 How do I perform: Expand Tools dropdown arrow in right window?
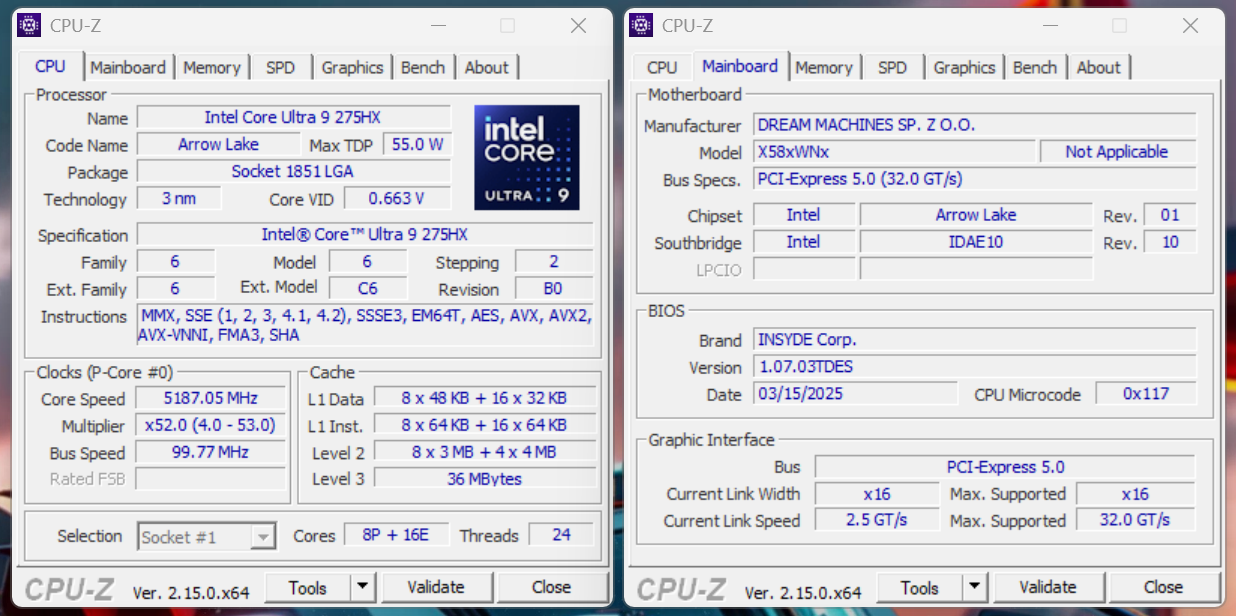click(975, 587)
